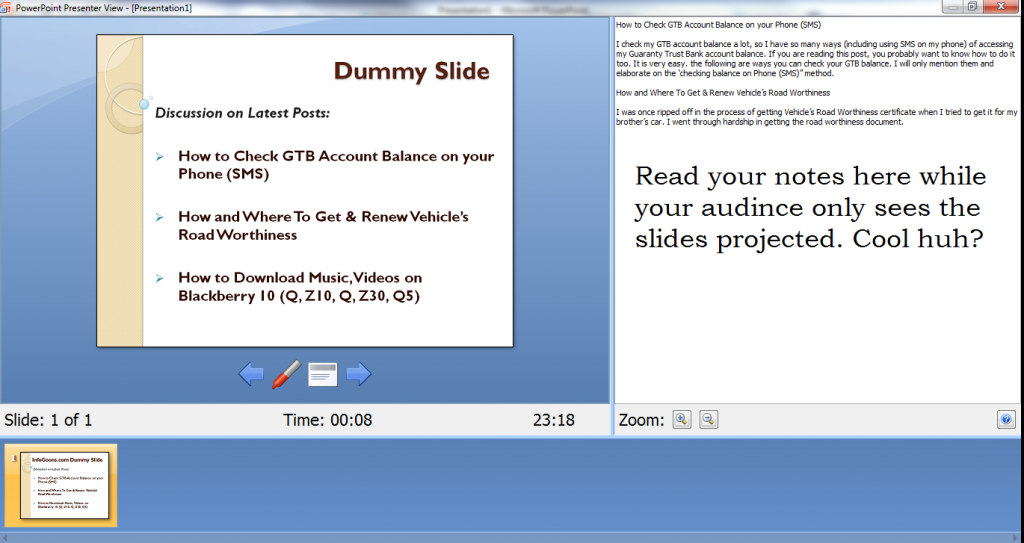The width and height of the screenshot is (1024, 543).
Task: Open the slide show menu icon
Action: (323, 375)
